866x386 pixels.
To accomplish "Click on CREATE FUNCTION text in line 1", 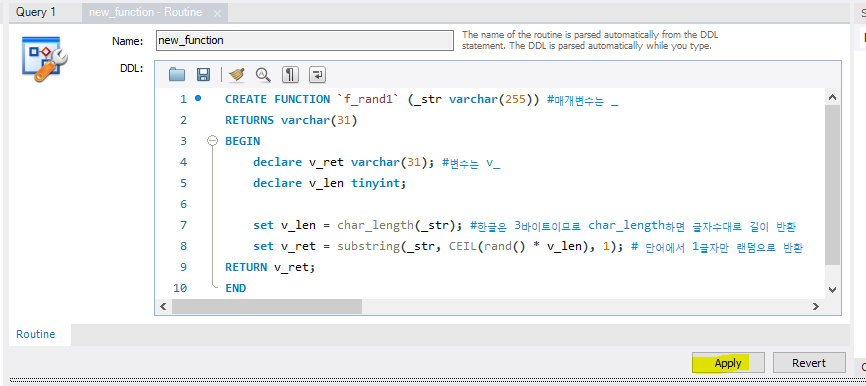I will (277, 99).
